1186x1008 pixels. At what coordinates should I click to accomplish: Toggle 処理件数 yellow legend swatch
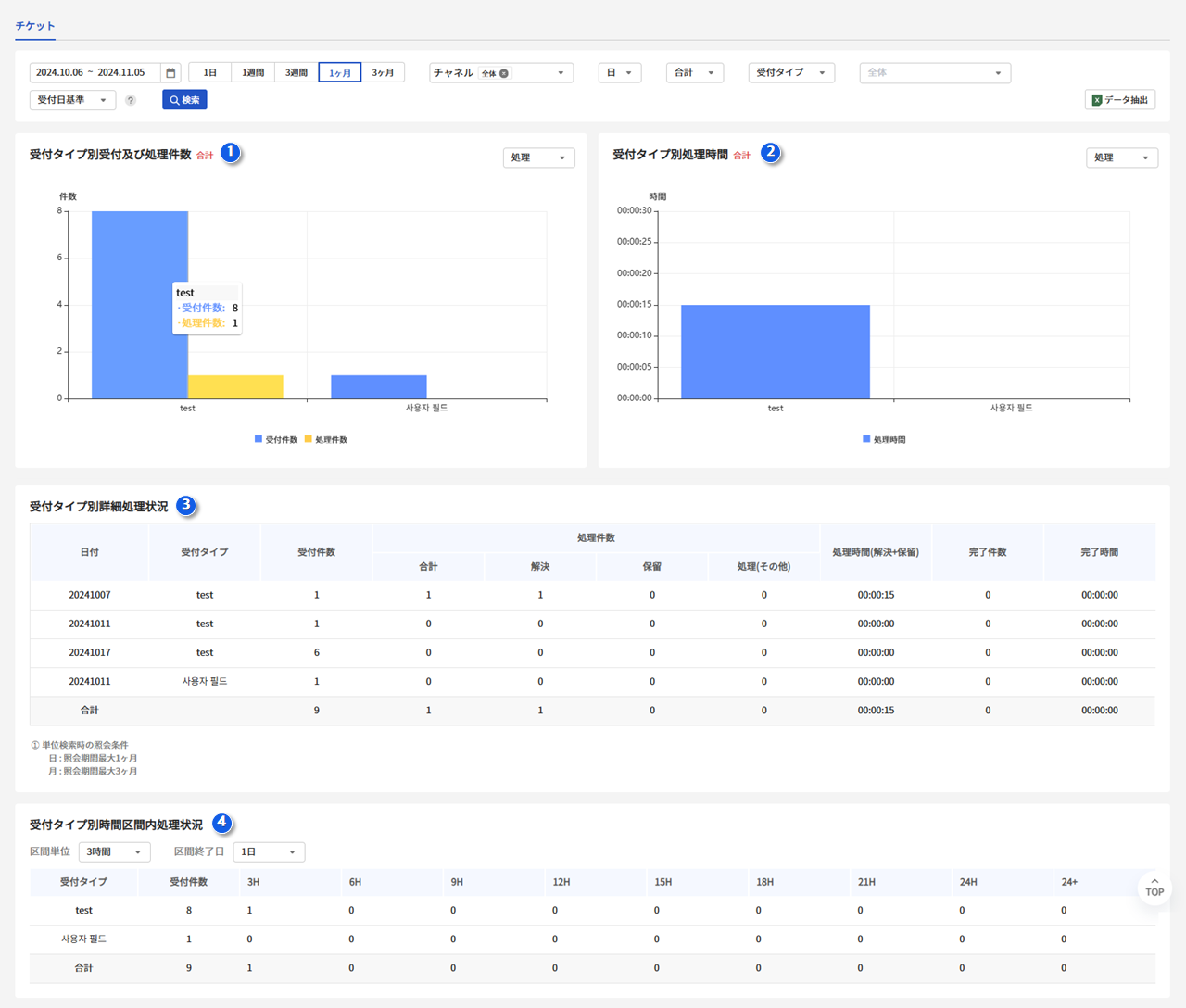tap(309, 439)
